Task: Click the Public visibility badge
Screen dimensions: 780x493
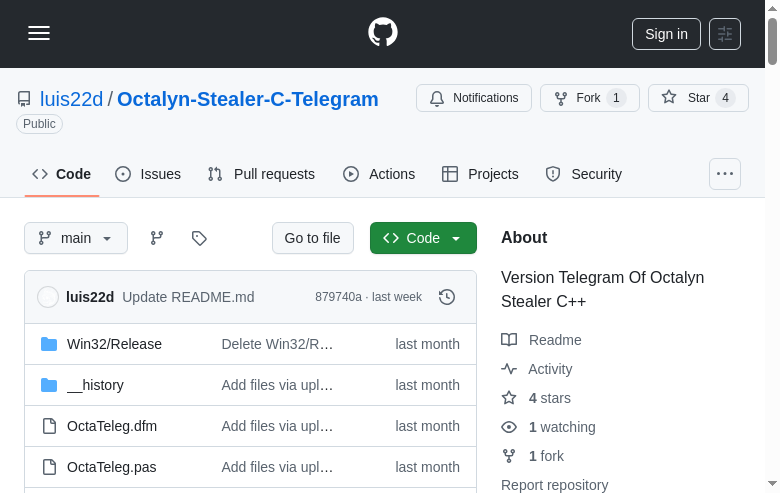Action: click(39, 124)
